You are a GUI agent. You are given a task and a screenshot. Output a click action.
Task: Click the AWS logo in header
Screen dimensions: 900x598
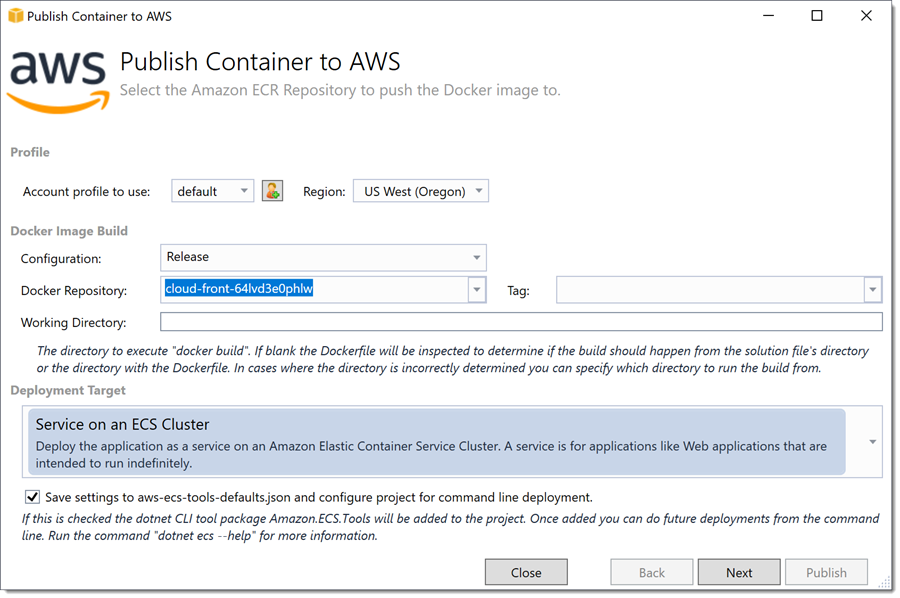tap(59, 82)
